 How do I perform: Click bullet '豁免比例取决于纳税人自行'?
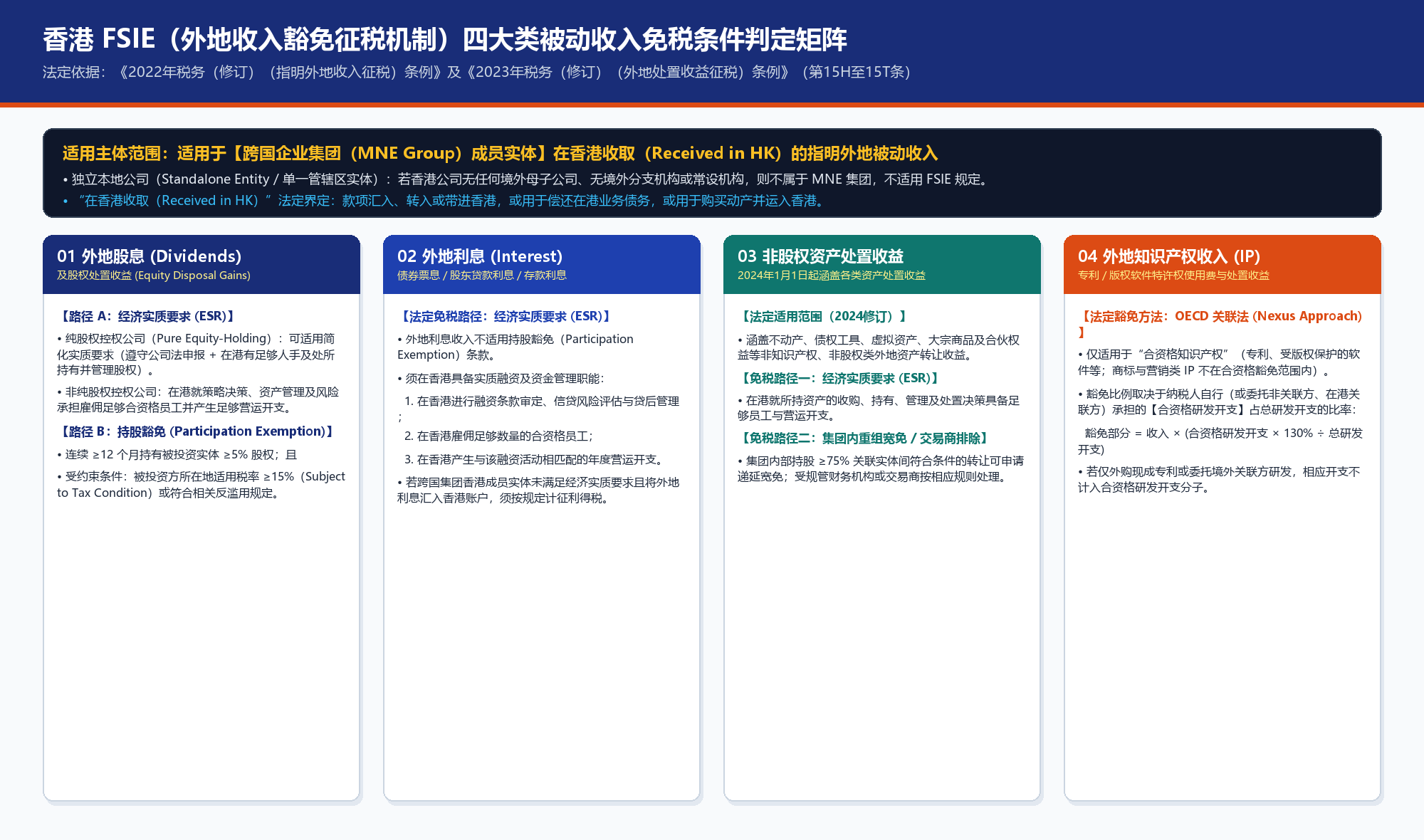coord(1220,402)
